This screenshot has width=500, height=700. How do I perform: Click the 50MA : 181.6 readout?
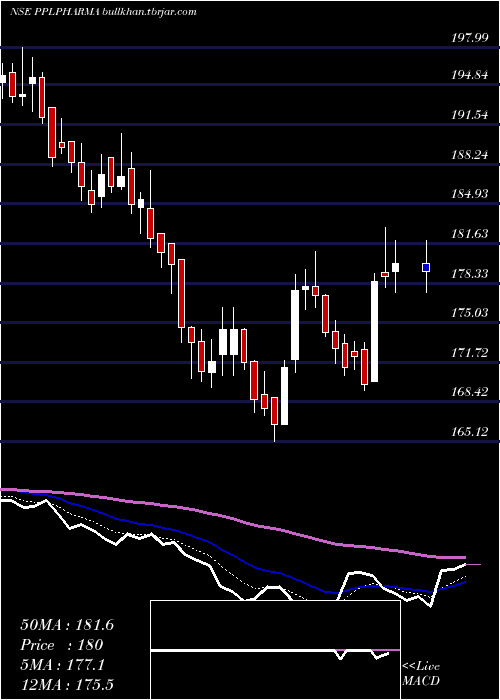click(x=67, y=625)
